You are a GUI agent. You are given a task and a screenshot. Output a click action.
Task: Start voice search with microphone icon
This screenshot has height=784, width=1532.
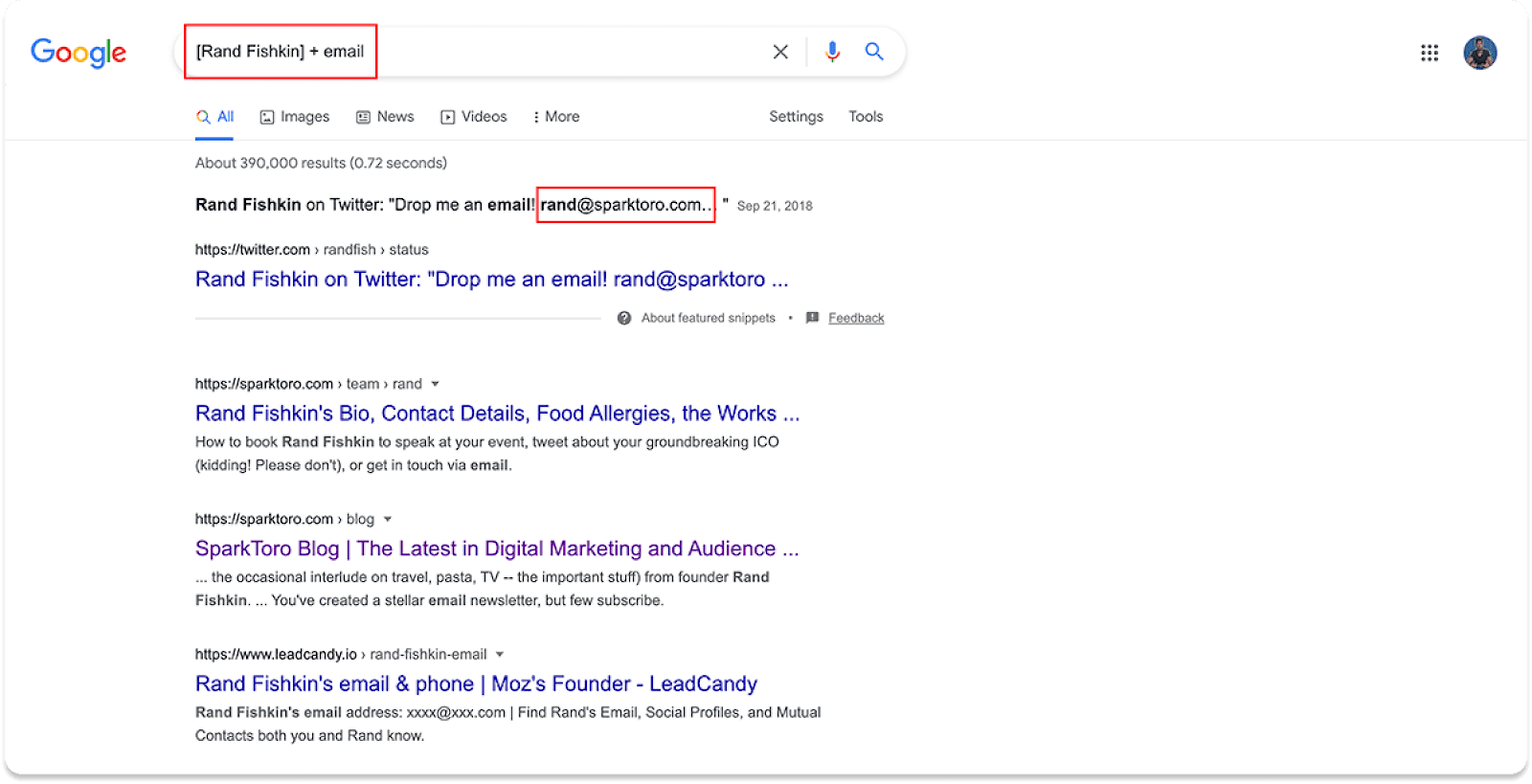tap(832, 52)
